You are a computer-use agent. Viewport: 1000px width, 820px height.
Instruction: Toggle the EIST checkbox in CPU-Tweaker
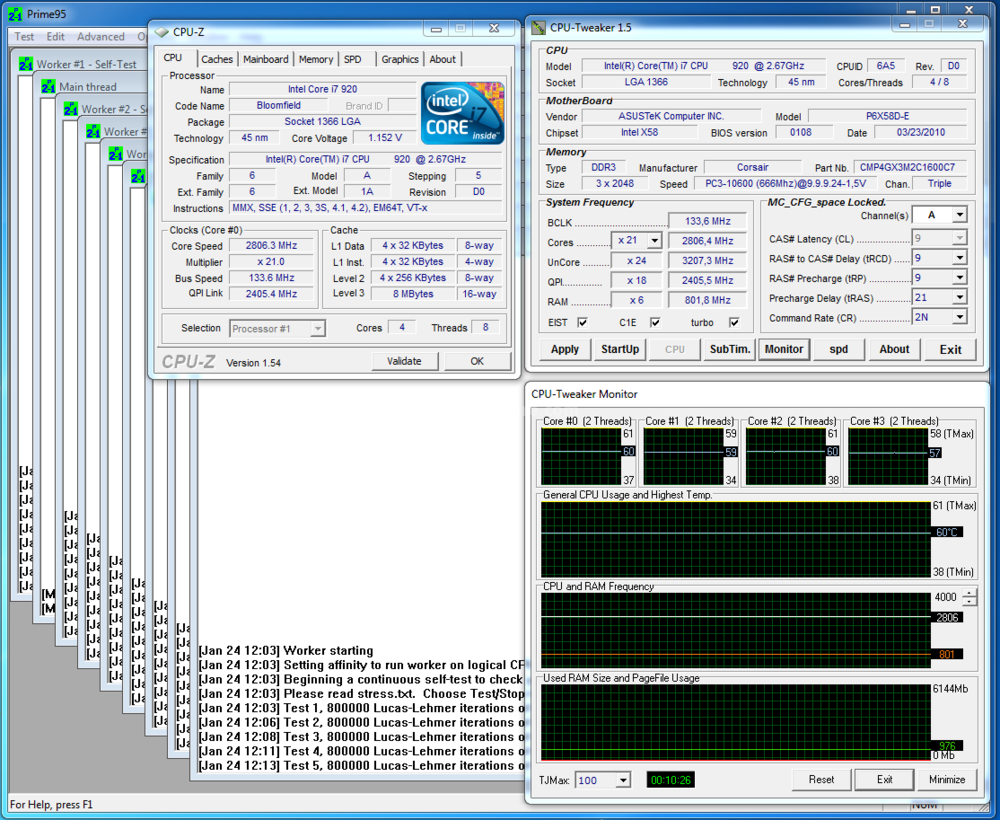point(582,323)
